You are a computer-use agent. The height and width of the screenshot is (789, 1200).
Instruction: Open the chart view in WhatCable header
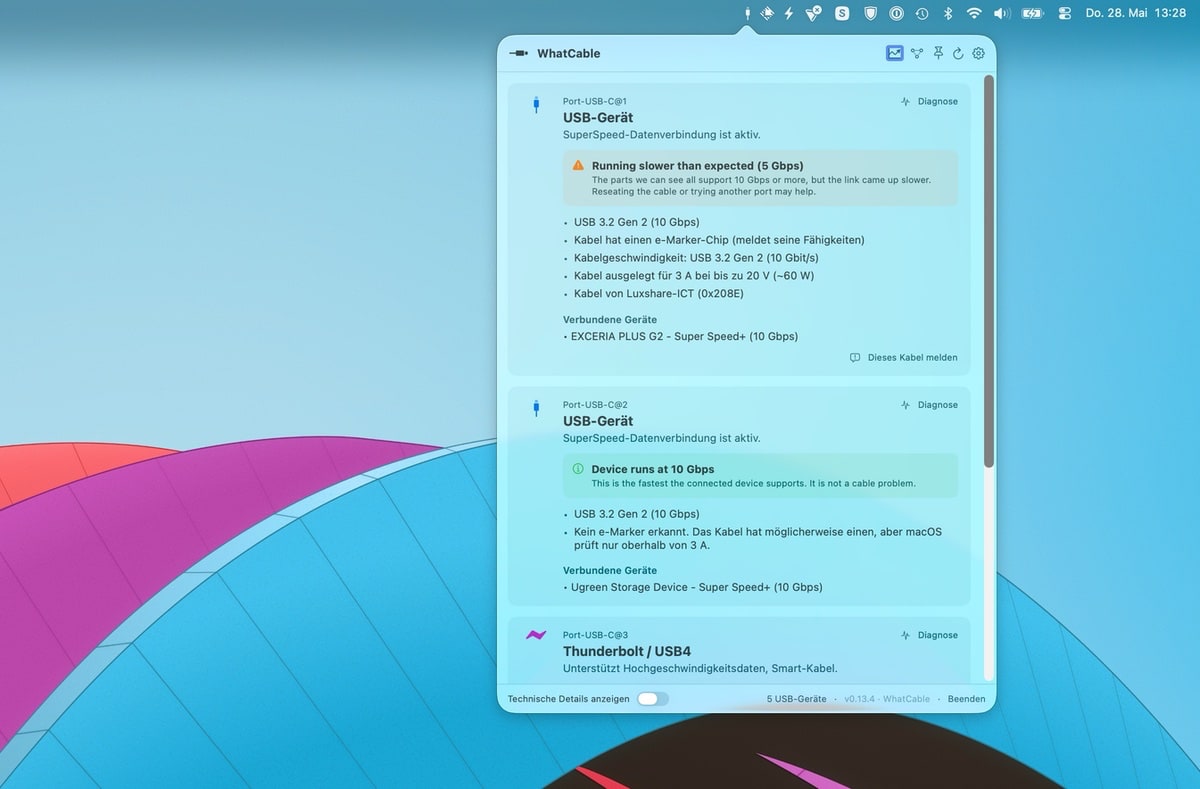coord(895,53)
